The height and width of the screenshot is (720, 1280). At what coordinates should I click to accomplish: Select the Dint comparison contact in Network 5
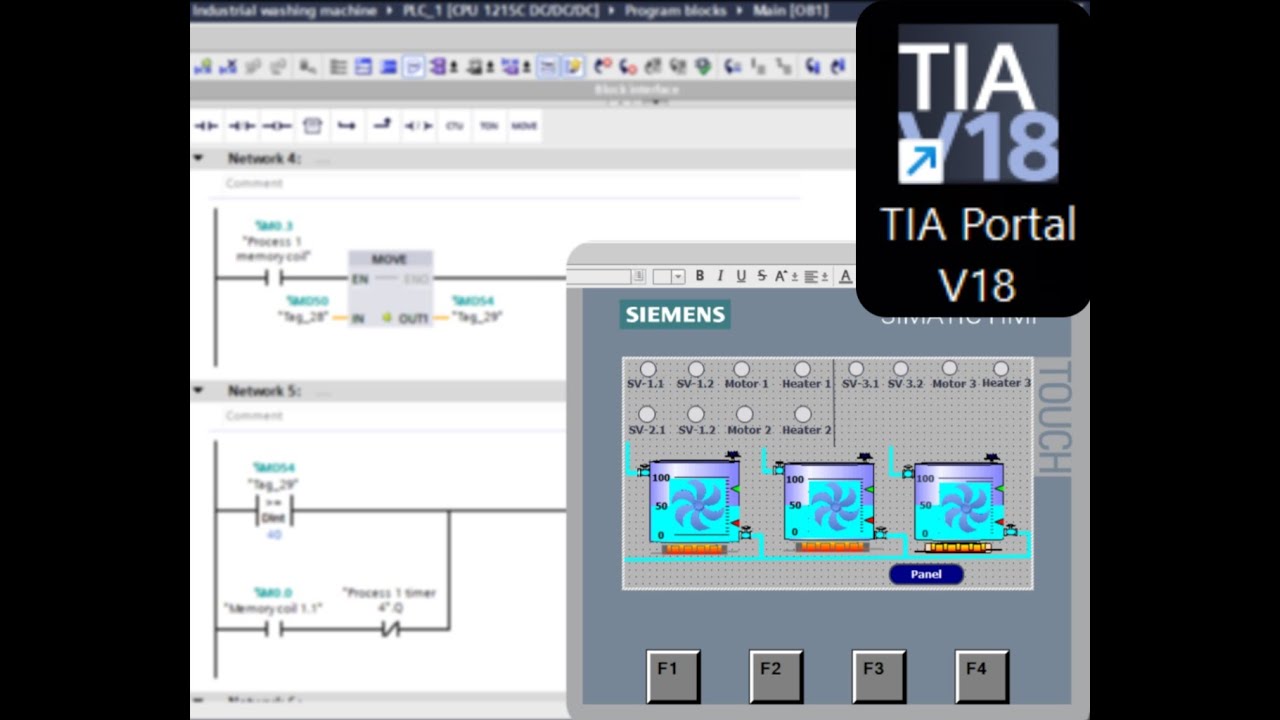273,510
